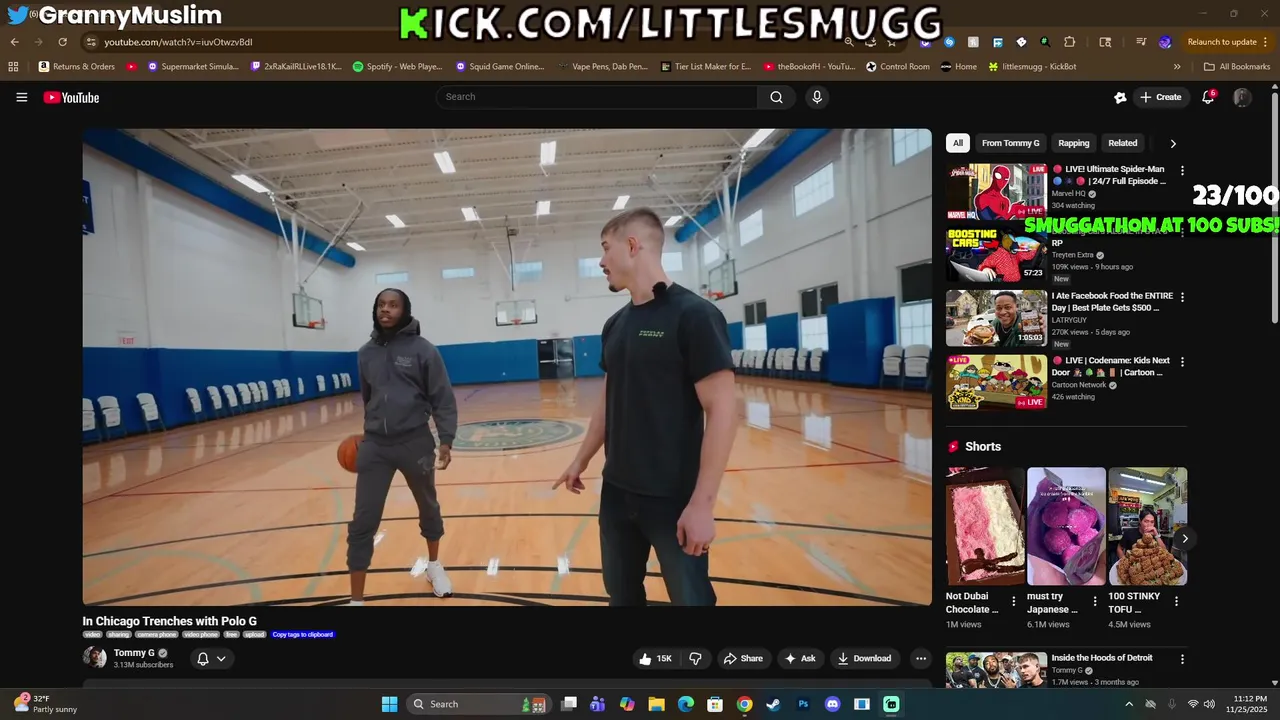Expand the subscription notification bell dropdown
This screenshot has height=720, width=1280.
211,658
